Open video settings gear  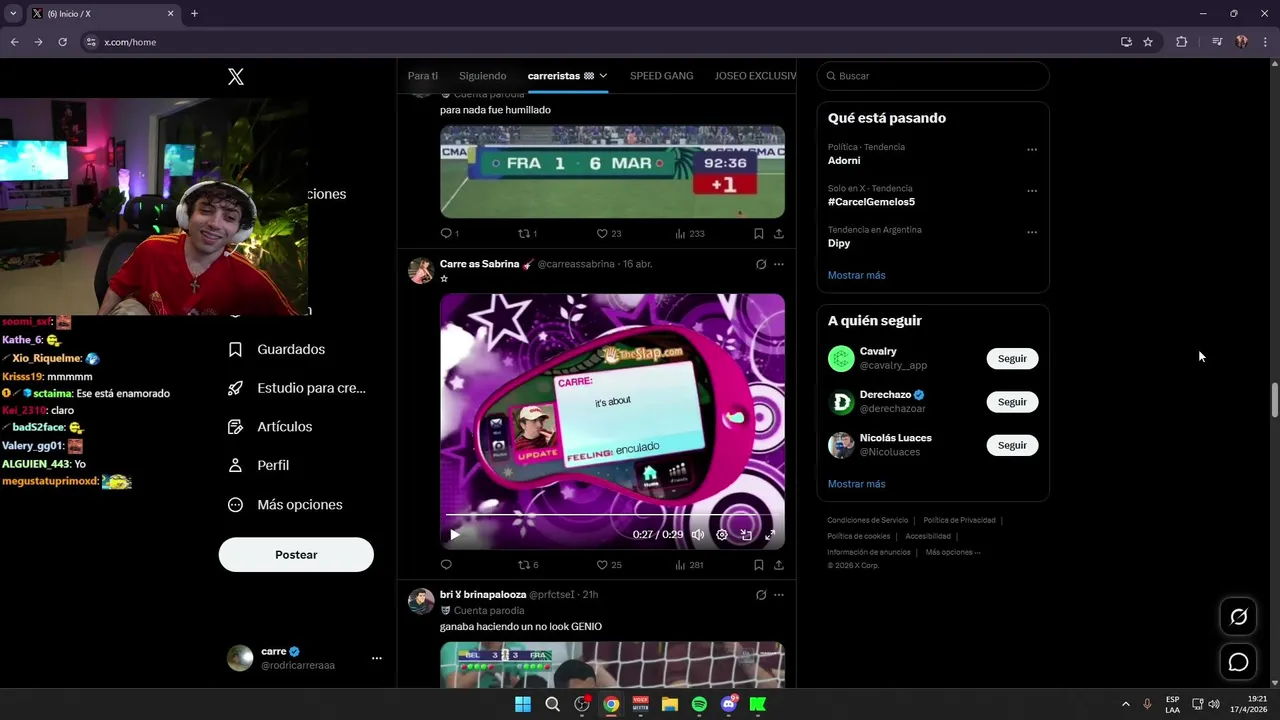point(722,535)
